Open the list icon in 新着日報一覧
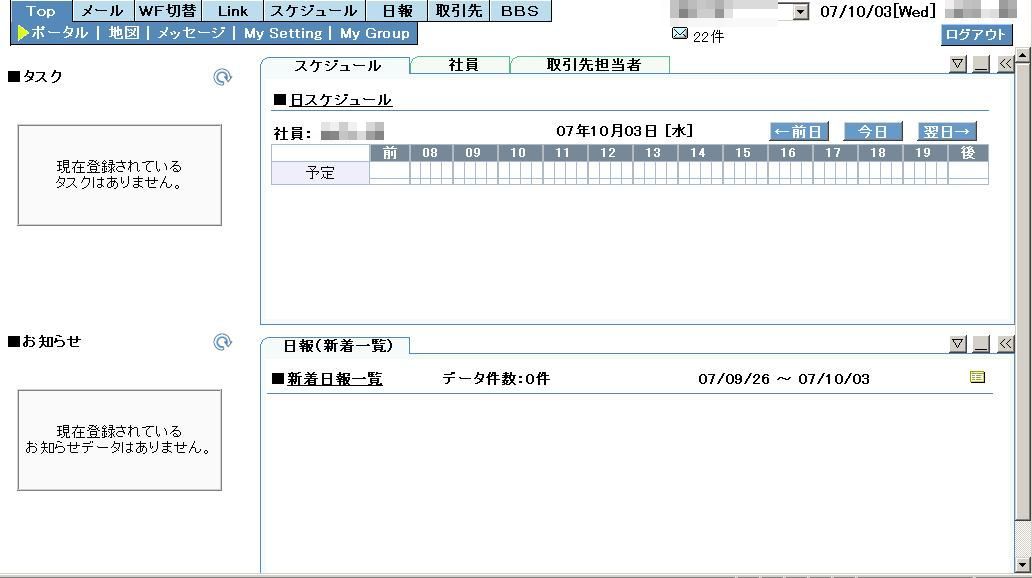The image size is (1032, 578). click(x=977, y=377)
